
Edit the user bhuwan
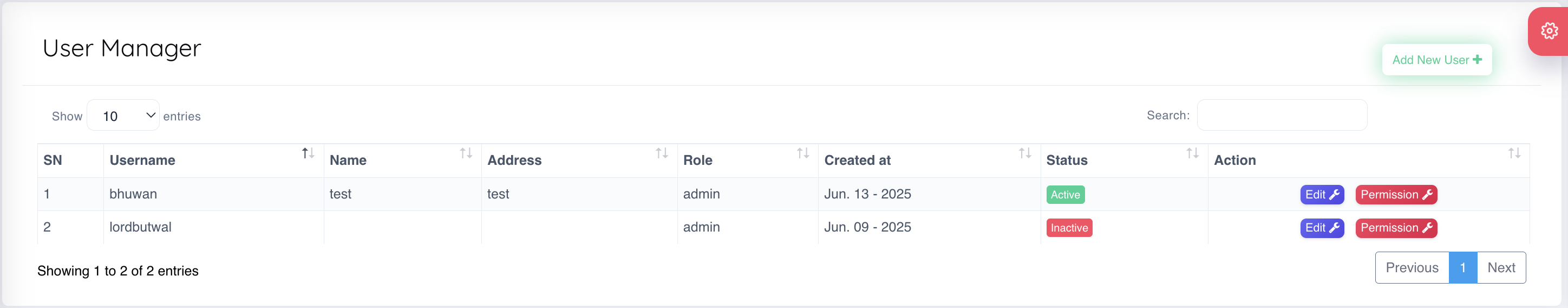pos(1322,195)
